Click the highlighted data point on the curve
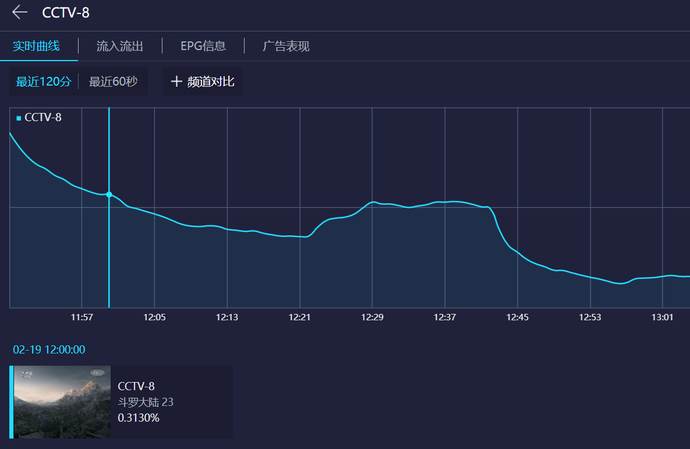 click(109, 195)
